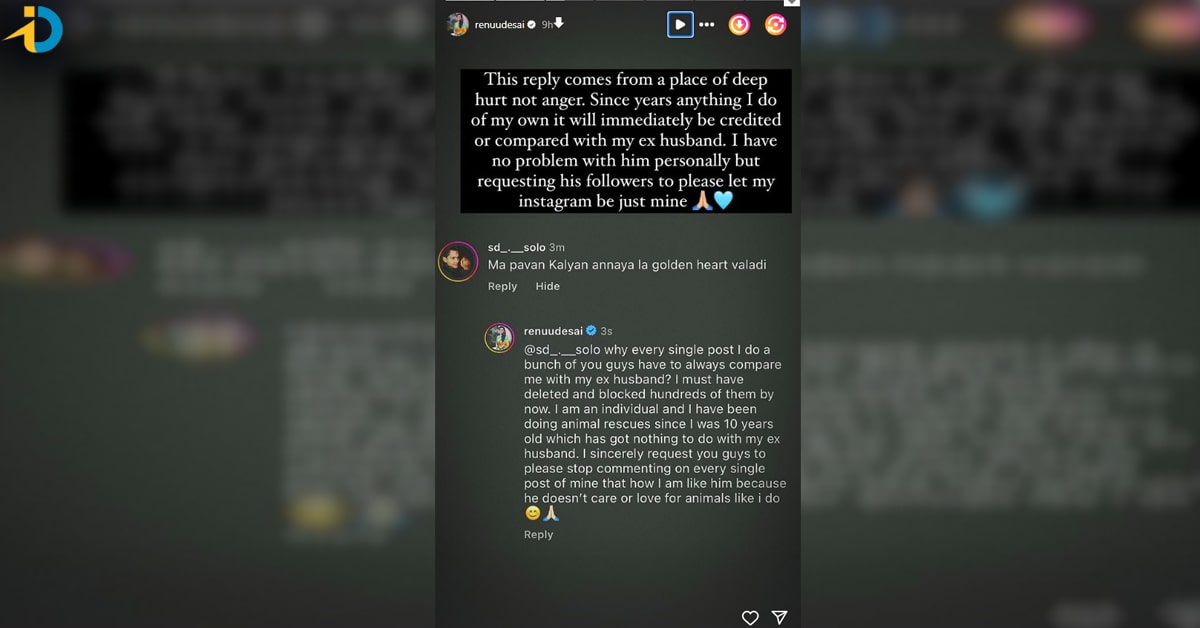
Task: Open sd_.__solo commenter username
Action: click(x=516, y=247)
